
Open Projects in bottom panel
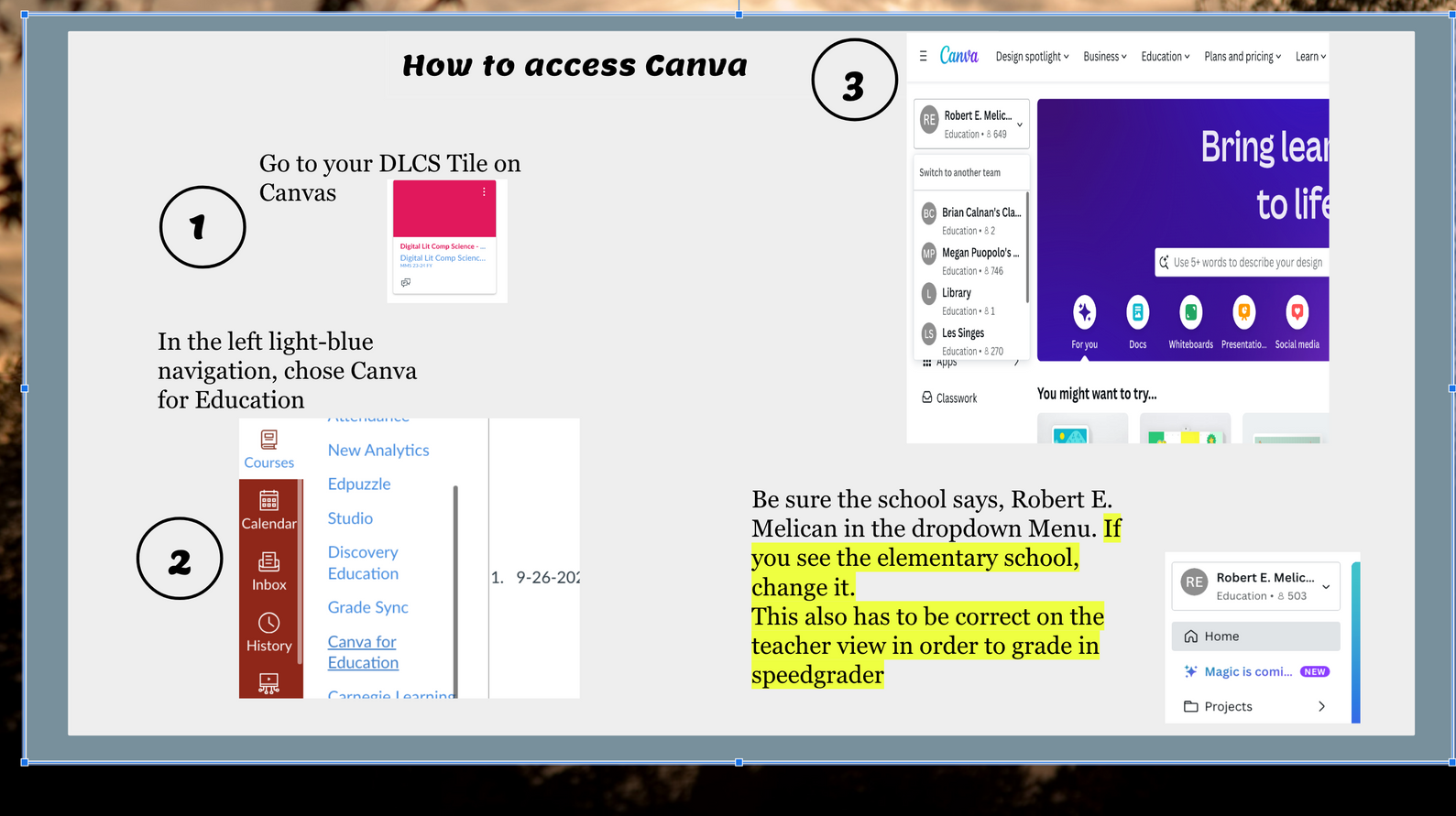pos(1255,706)
